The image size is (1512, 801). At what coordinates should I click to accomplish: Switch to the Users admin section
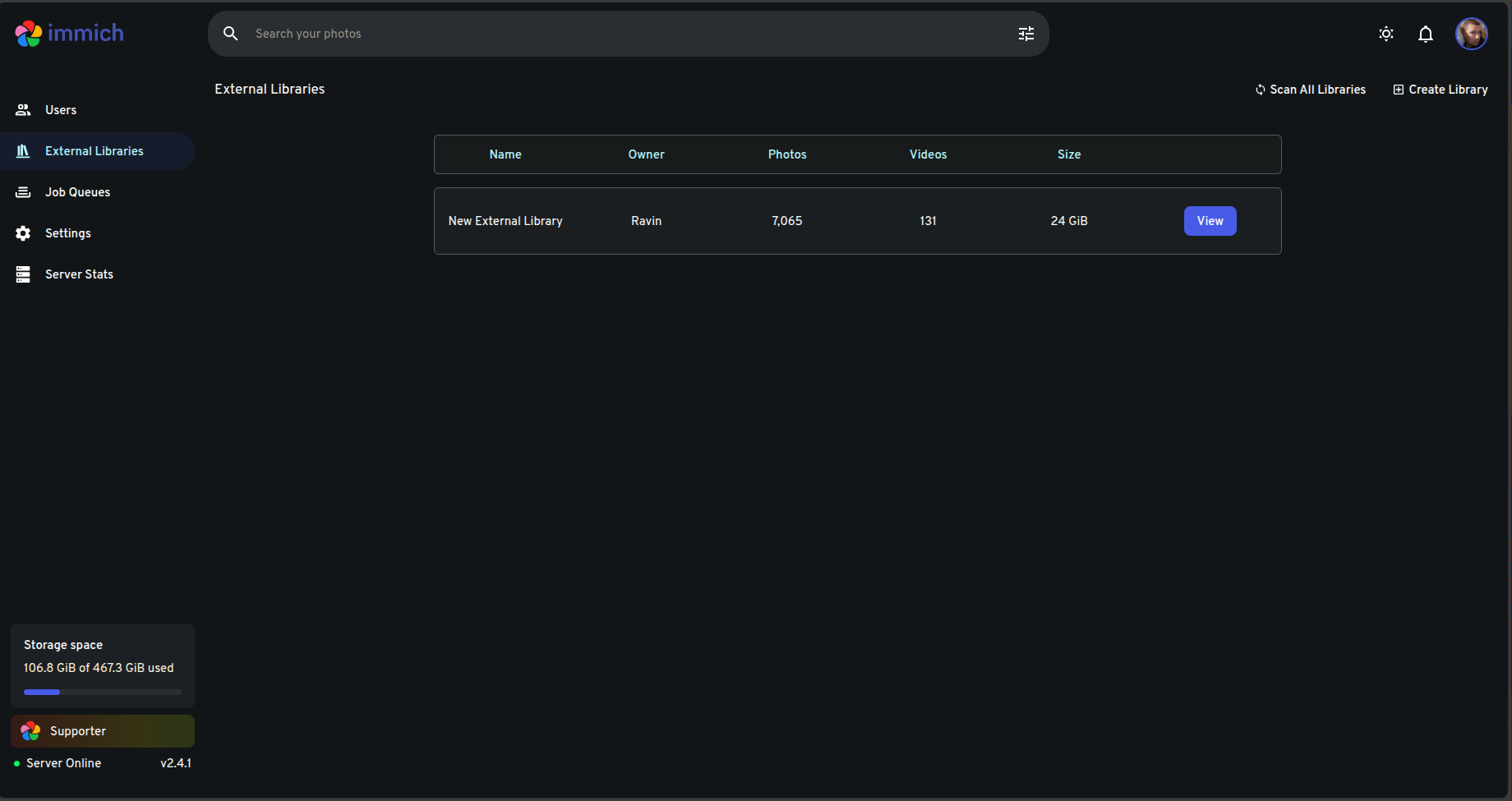tap(61, 109)
